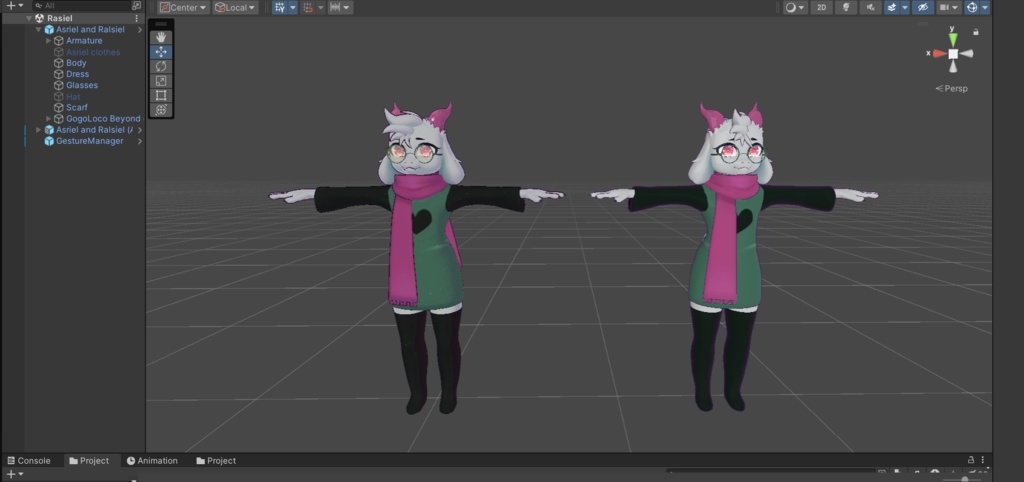Click the Hierarchy create plus button
Screen dimensions: 1024x482
point(10,5)
